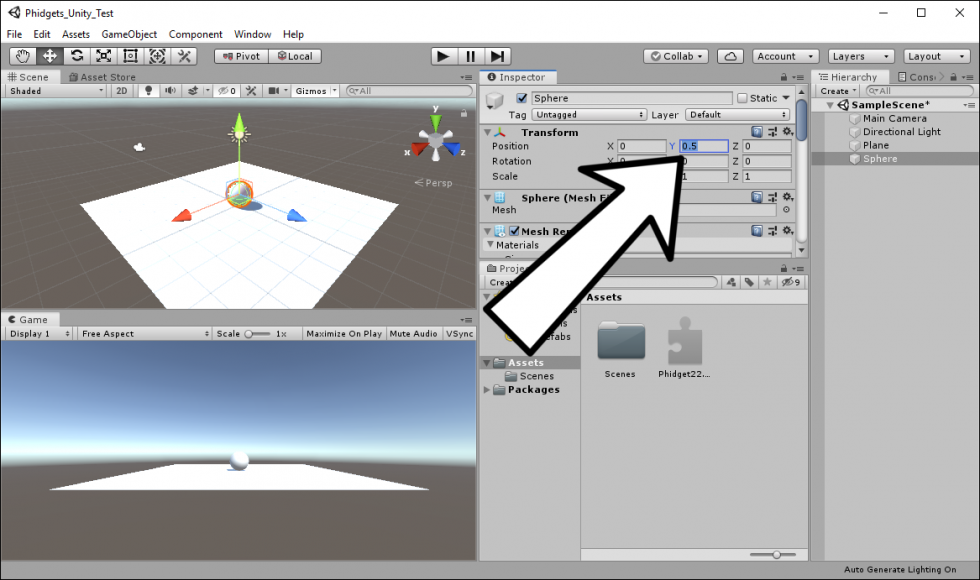Select the Hand tool in toolbar
Screen dimensions: 980x580
22,56
